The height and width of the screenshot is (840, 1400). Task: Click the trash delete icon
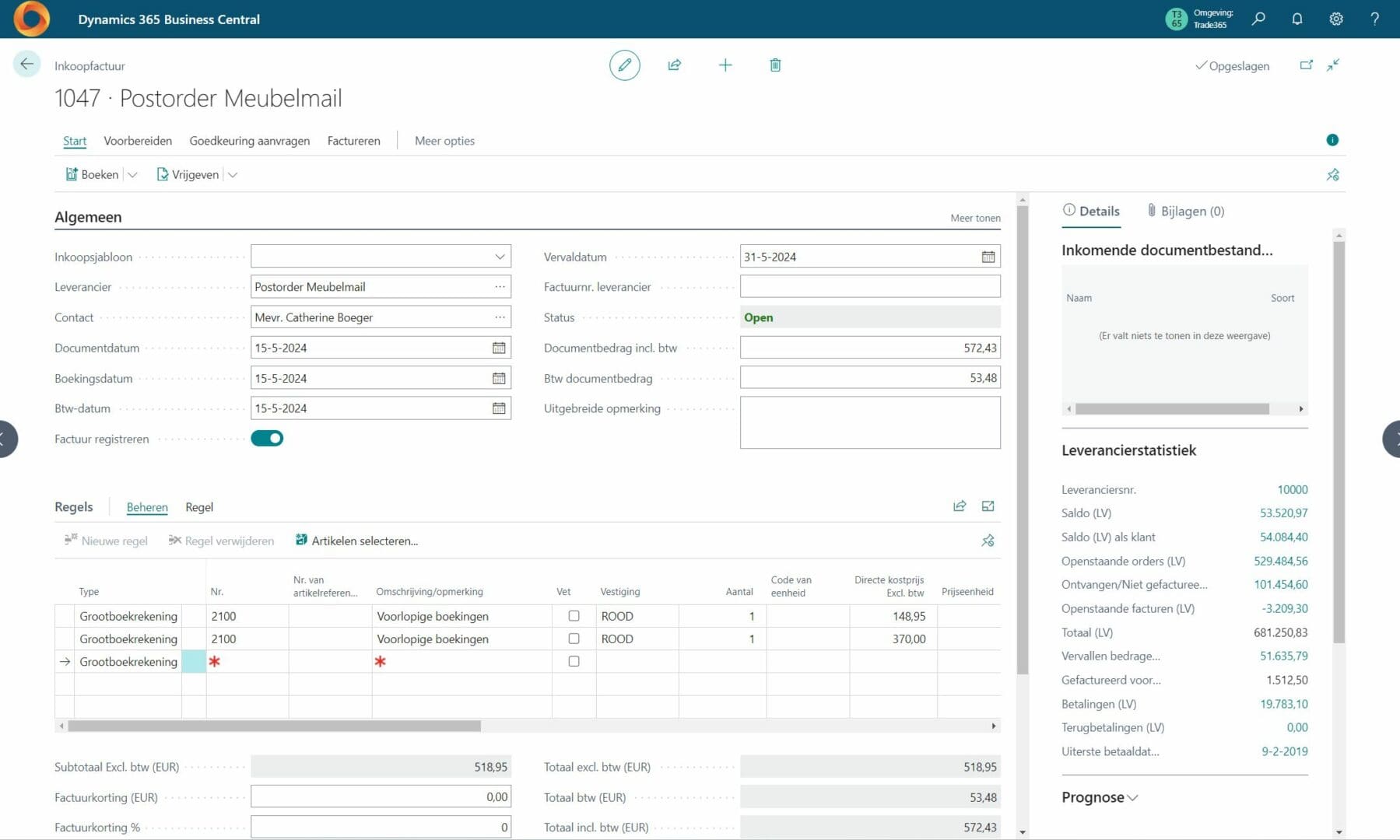(775, 65)
